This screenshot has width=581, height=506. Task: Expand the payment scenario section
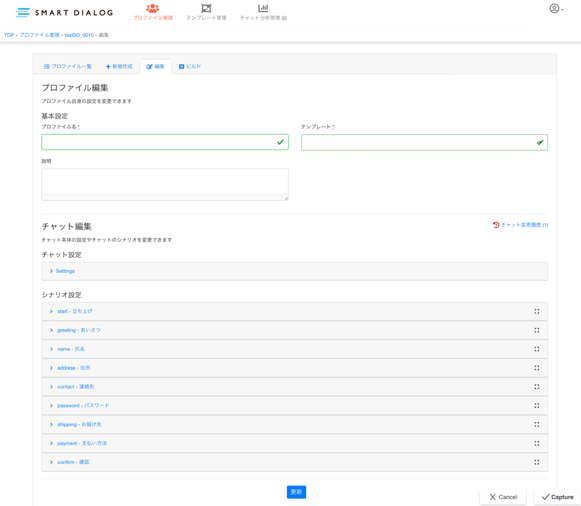point(295,443)
